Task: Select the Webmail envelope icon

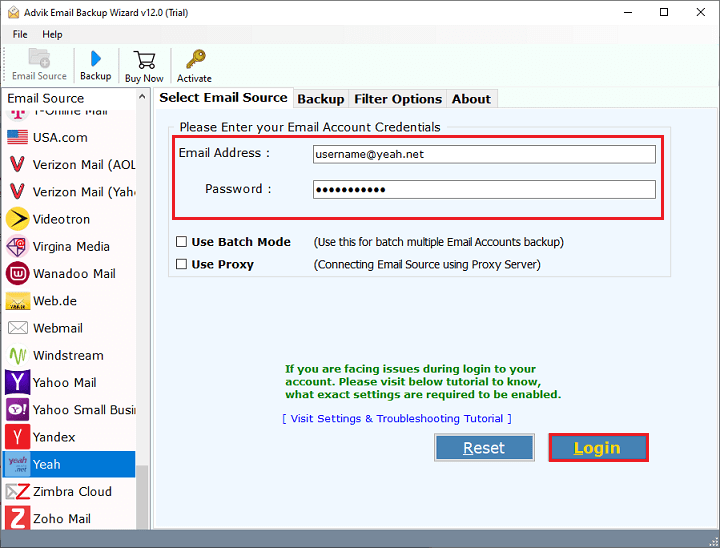Action: [x=17, y=328]
